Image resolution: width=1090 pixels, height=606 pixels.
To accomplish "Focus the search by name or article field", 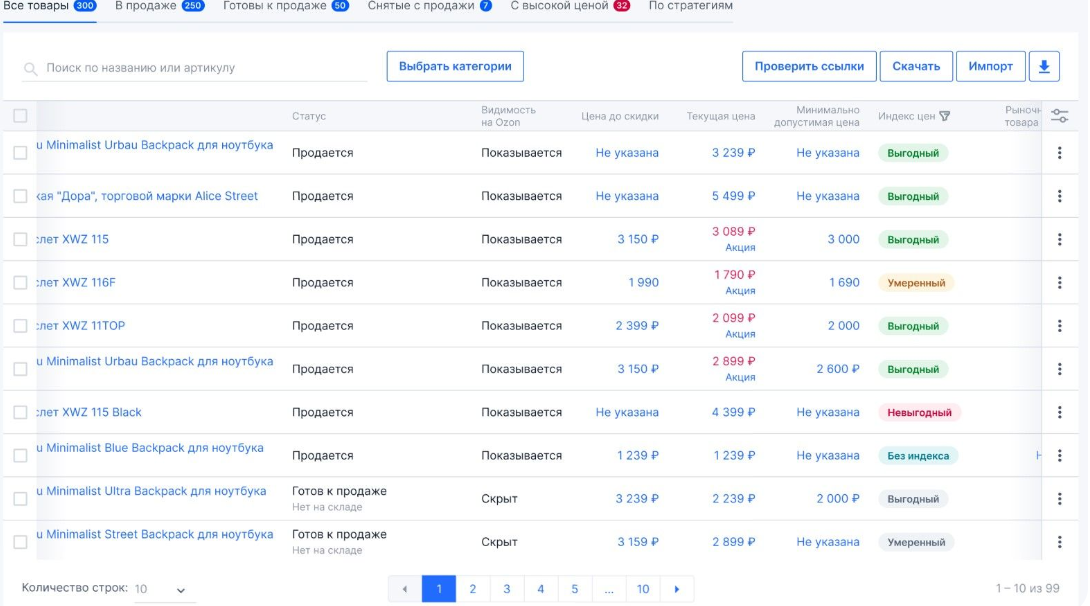I will (200, 68).
